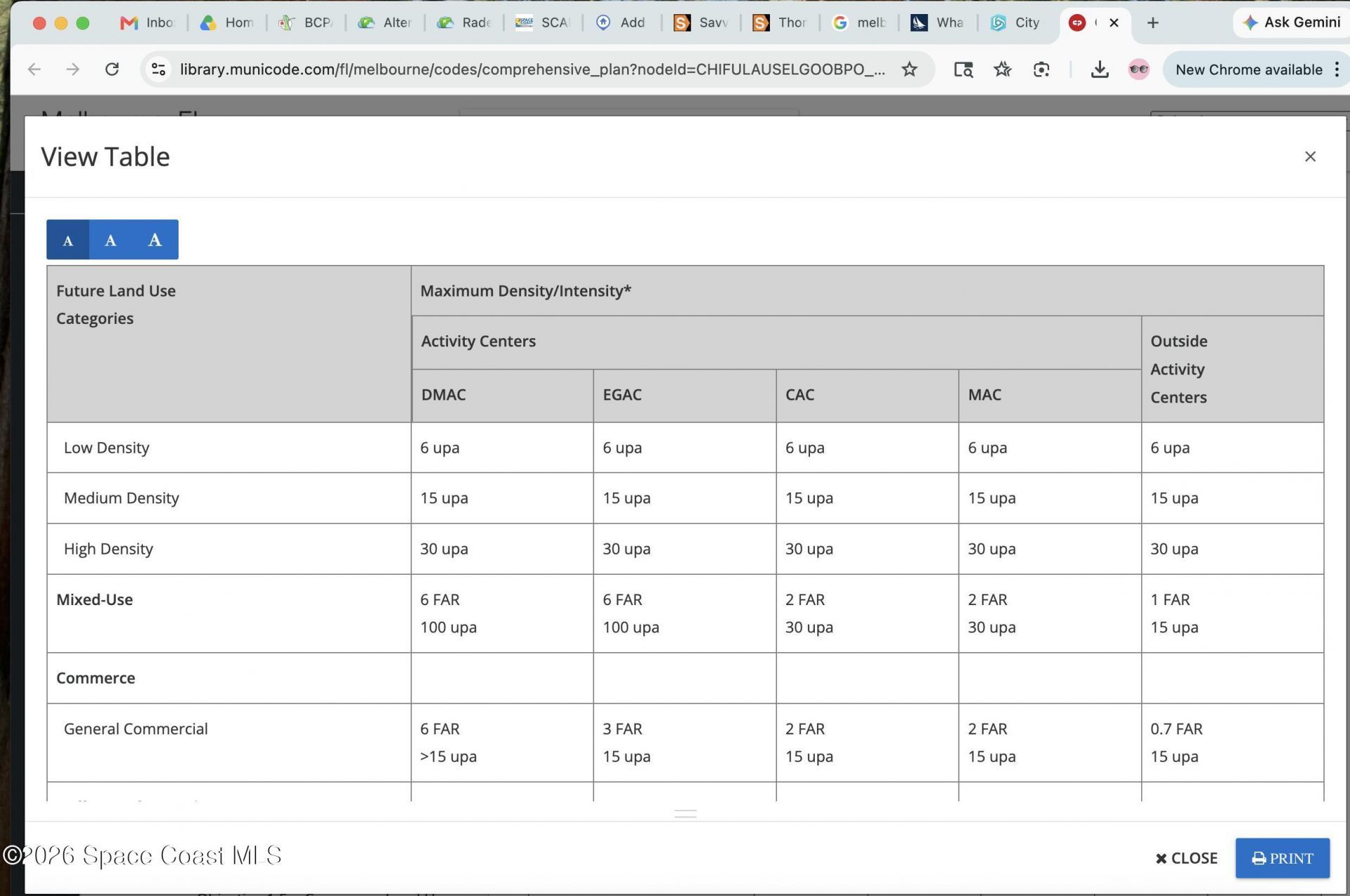
Task: Click the search tabs/lens icon beside address bar
Action: (963, 69)
